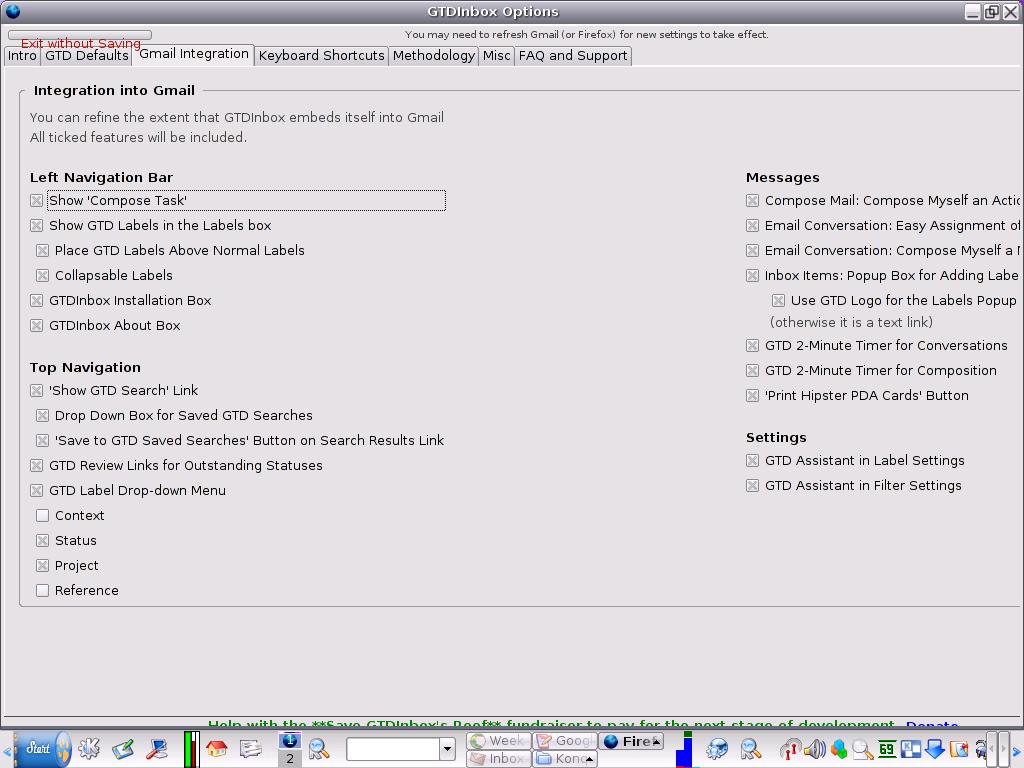Click the magnifier icon right of globe gear

[x=750, y=748]
